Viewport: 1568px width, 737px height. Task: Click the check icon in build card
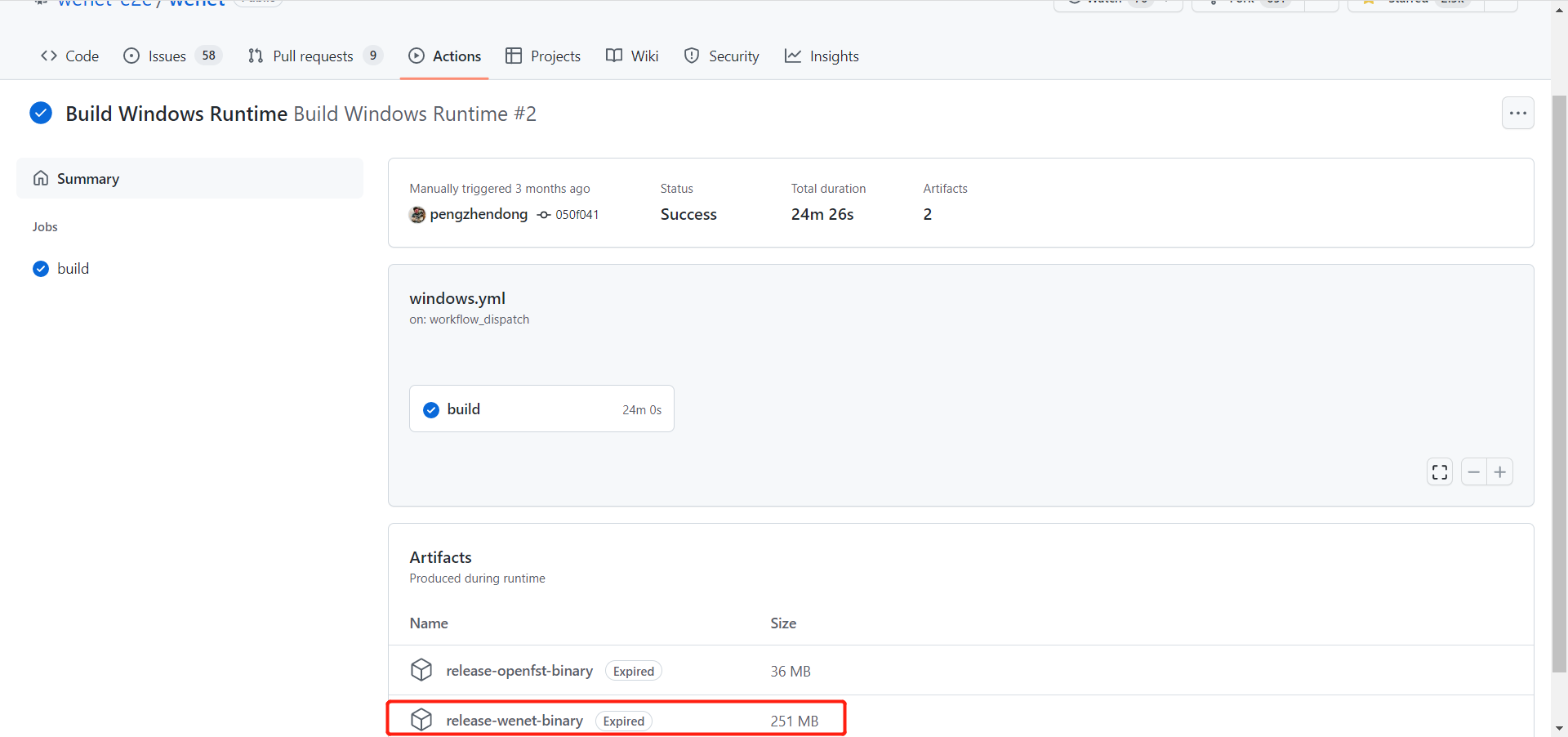[431, 409]
